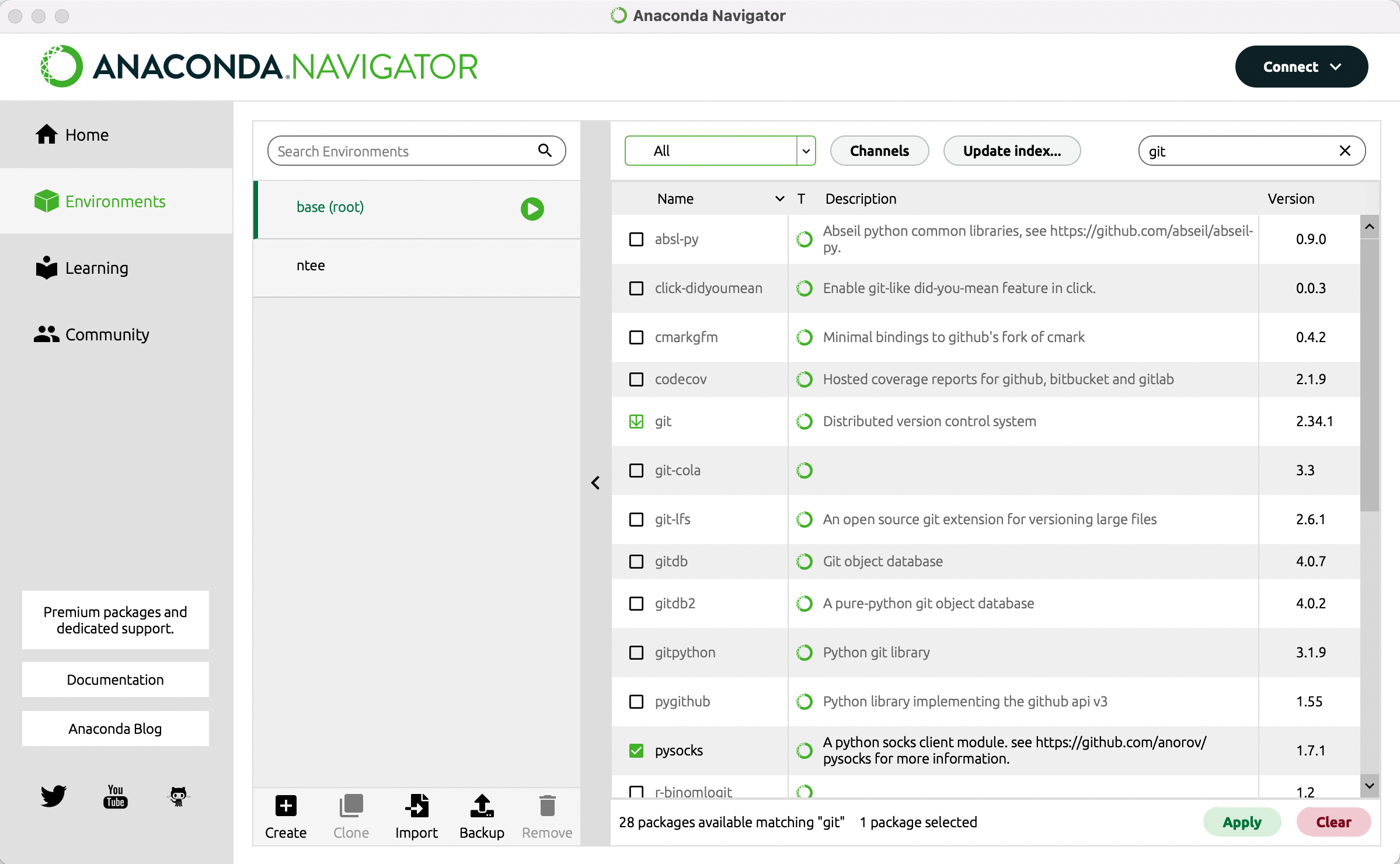
Task: Toggle the installed pysocks checkbox
Action: [636, 751]
